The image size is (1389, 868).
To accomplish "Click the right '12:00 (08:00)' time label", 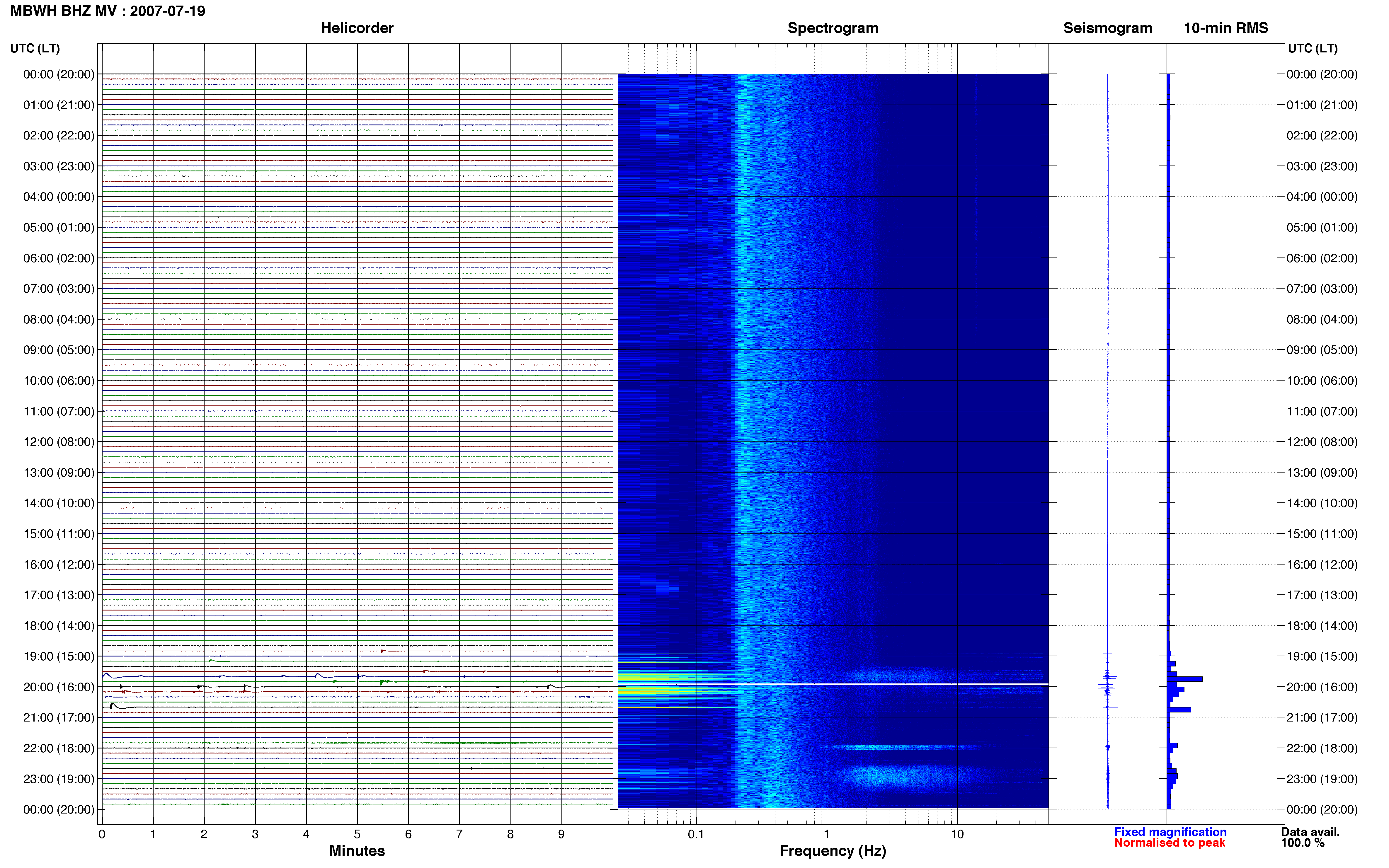I will point(1322,442).
